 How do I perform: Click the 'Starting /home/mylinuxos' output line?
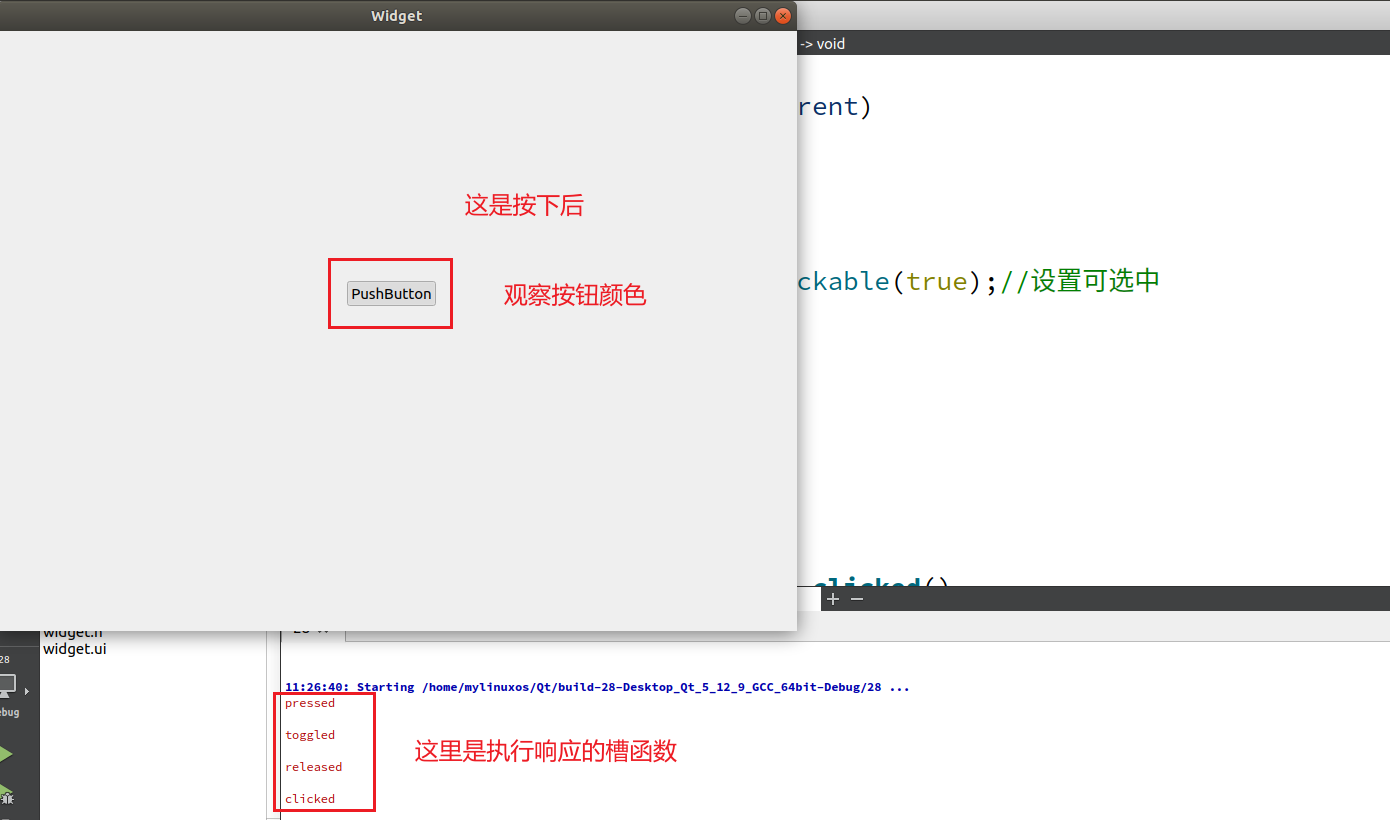597,687
